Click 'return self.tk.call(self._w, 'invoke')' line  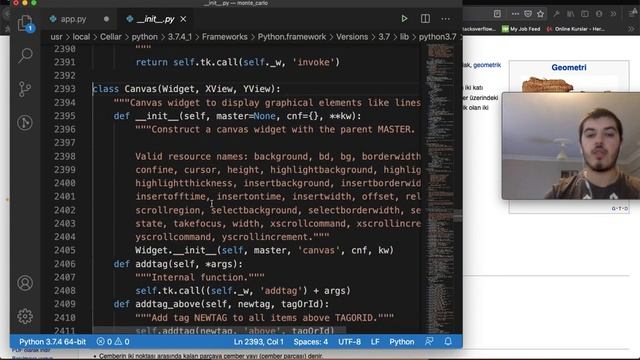point(238,62)
